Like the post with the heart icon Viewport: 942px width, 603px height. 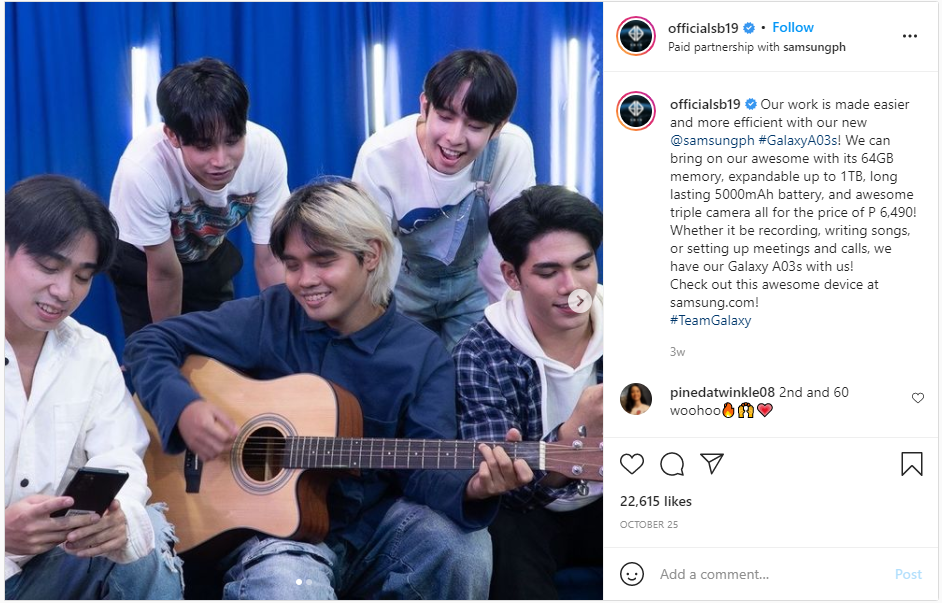point(631,464)
